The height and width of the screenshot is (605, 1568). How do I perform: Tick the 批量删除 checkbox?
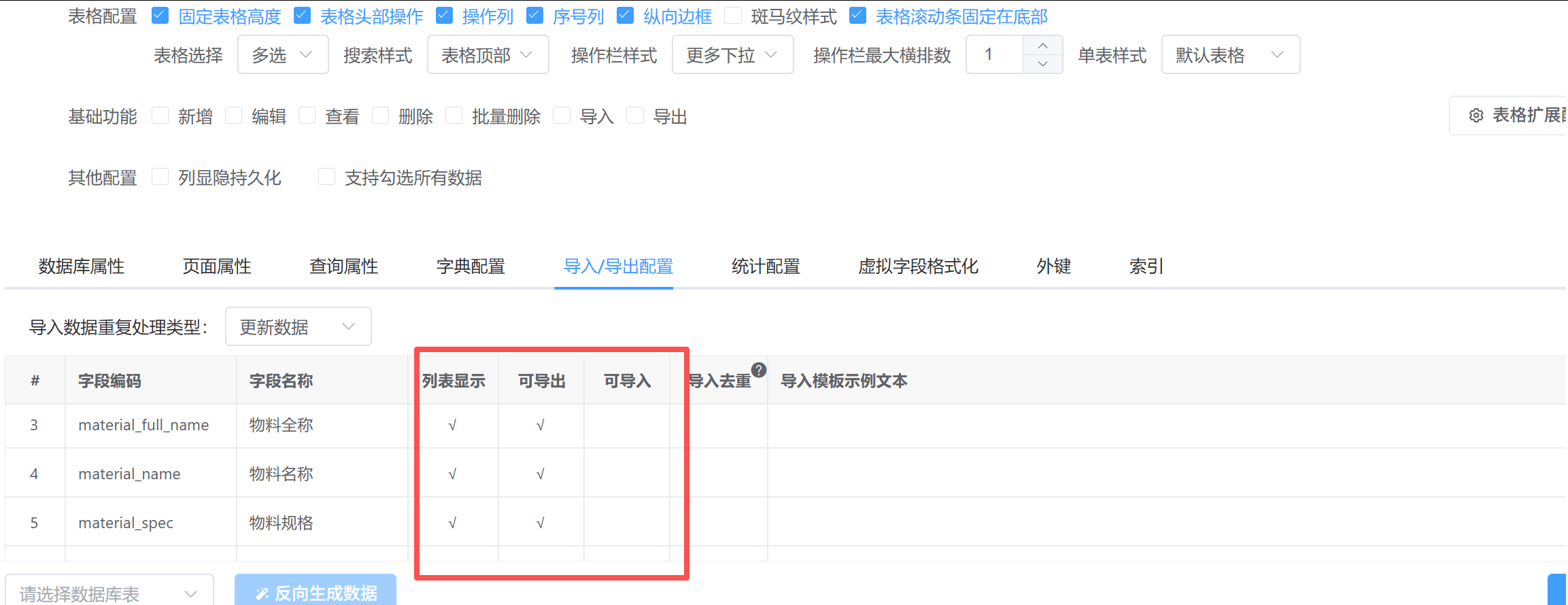(454, 116)
